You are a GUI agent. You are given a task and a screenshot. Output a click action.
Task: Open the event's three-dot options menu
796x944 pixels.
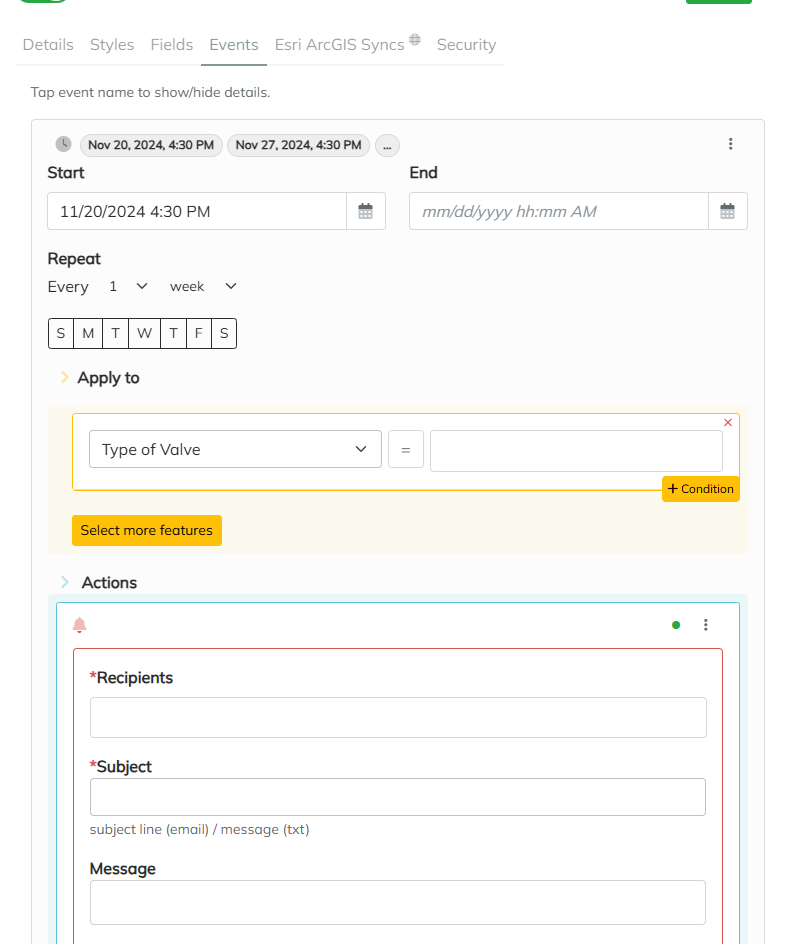click(x=731, y=144)
